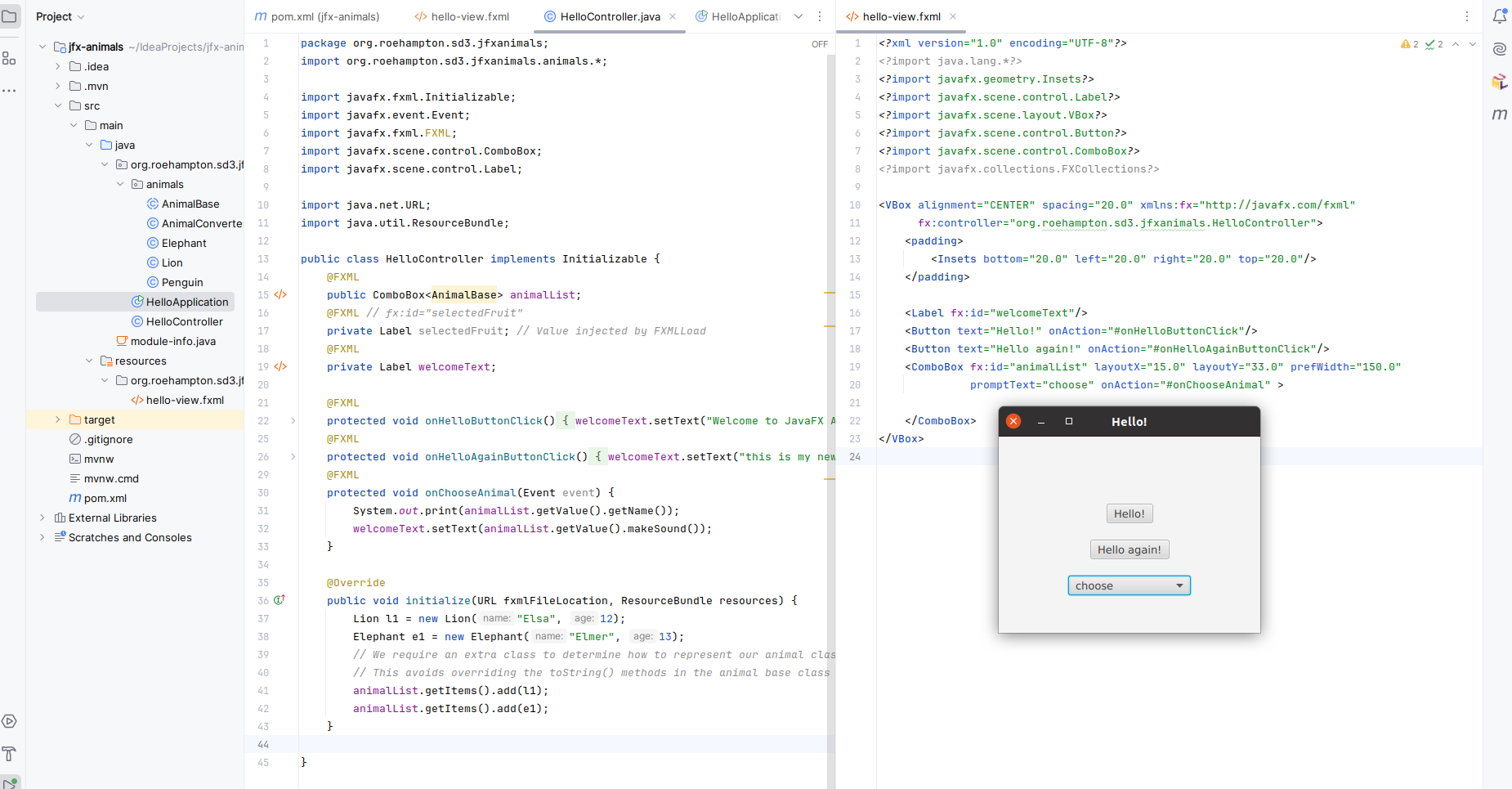Open the choose combo box in Hello window
The width and height of the screenshot is (1512, 789).
click(1129, 585)
